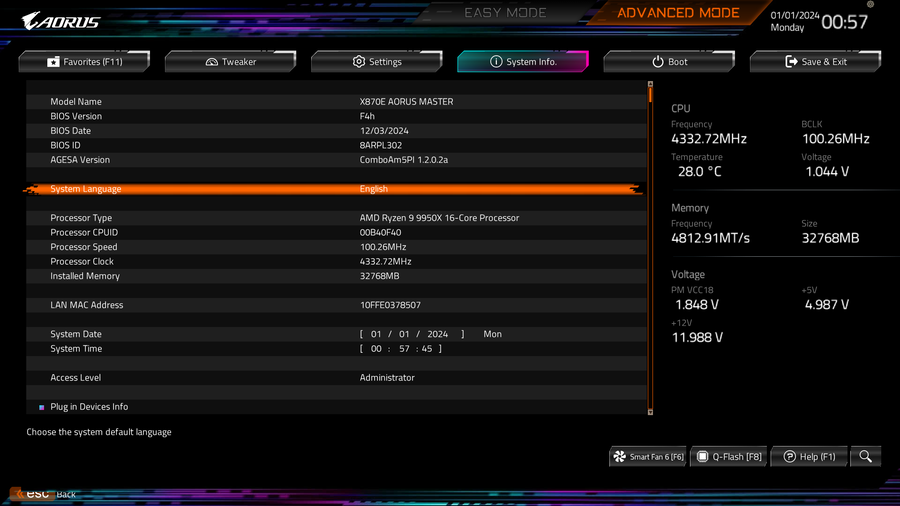Click the Save & Exit arrow icon
The height and width of the screenshot is (506, 900).
(791, 61)
